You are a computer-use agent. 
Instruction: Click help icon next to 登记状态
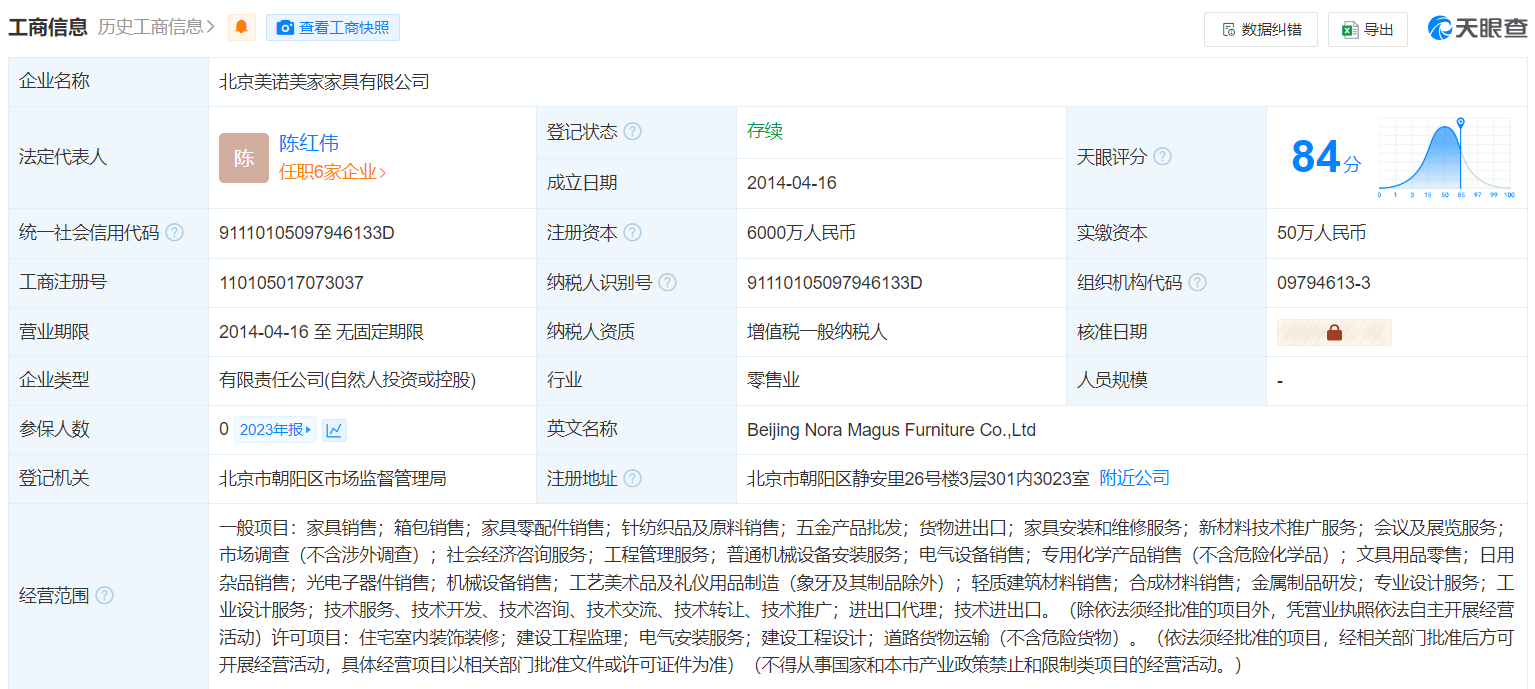tap(632, 132)
